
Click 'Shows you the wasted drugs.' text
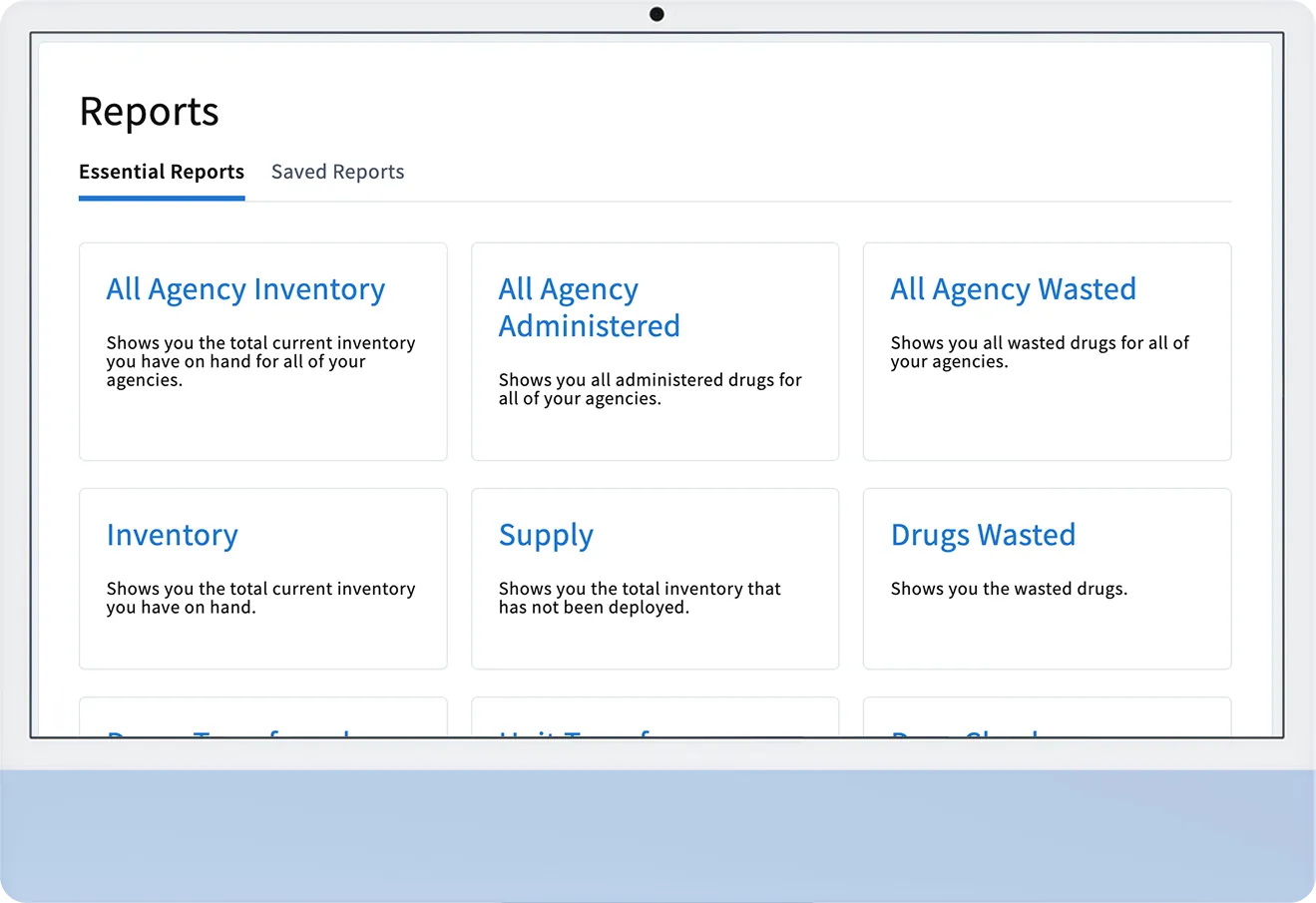[x=1009, y=589]
